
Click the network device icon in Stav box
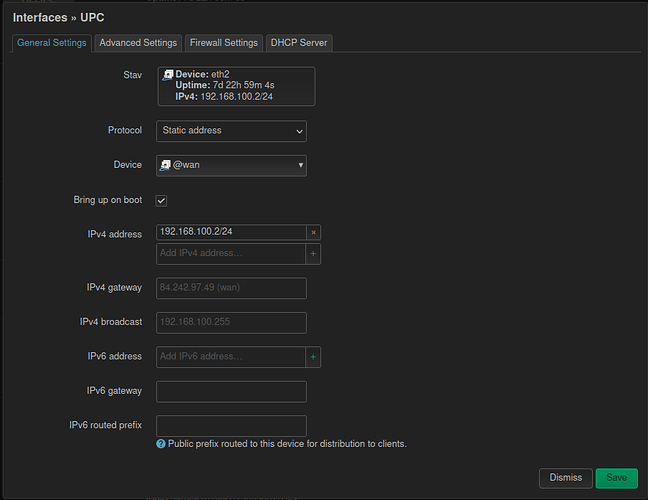tap(168, 75)
